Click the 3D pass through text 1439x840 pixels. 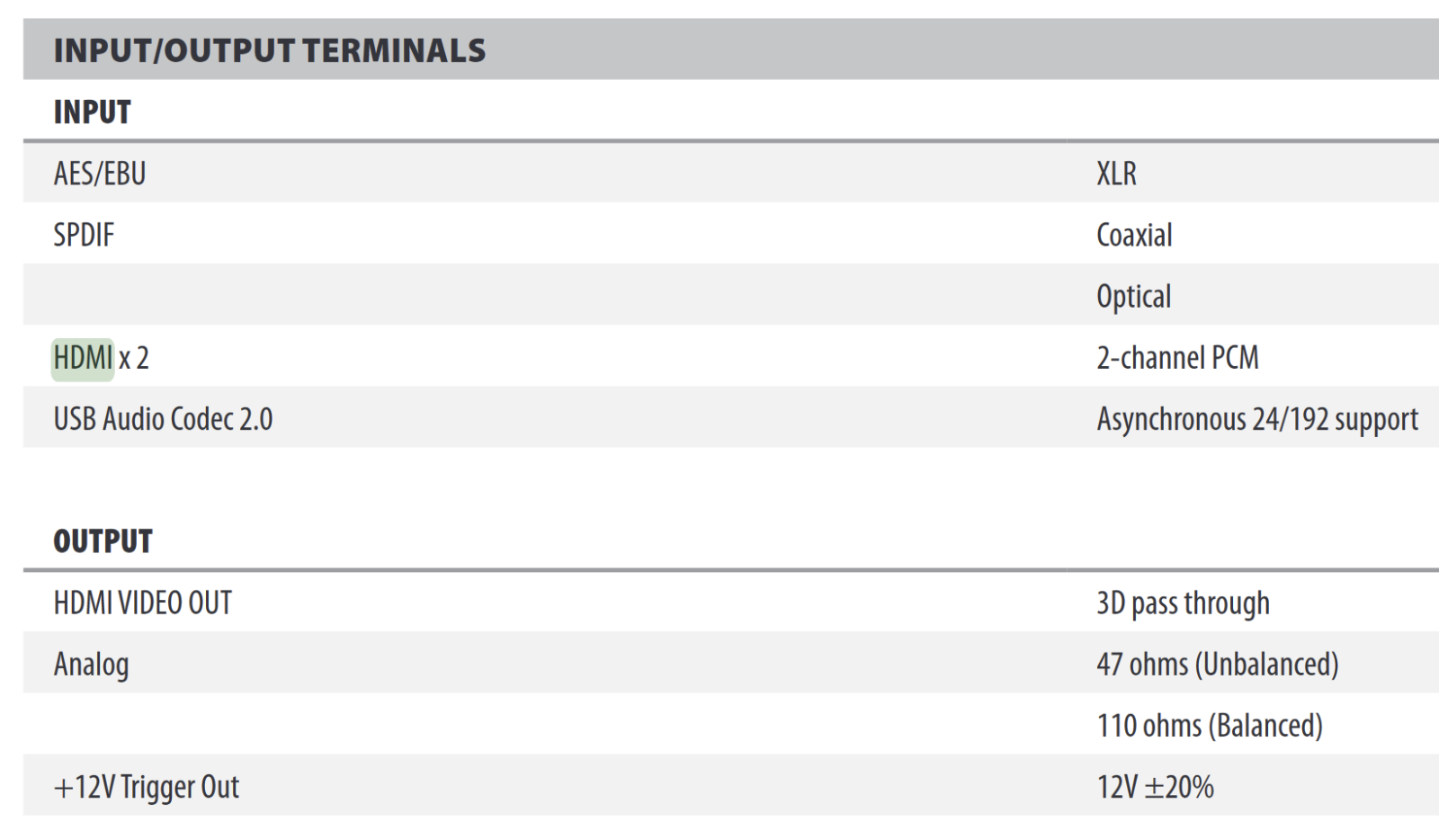pos(1183,603)
